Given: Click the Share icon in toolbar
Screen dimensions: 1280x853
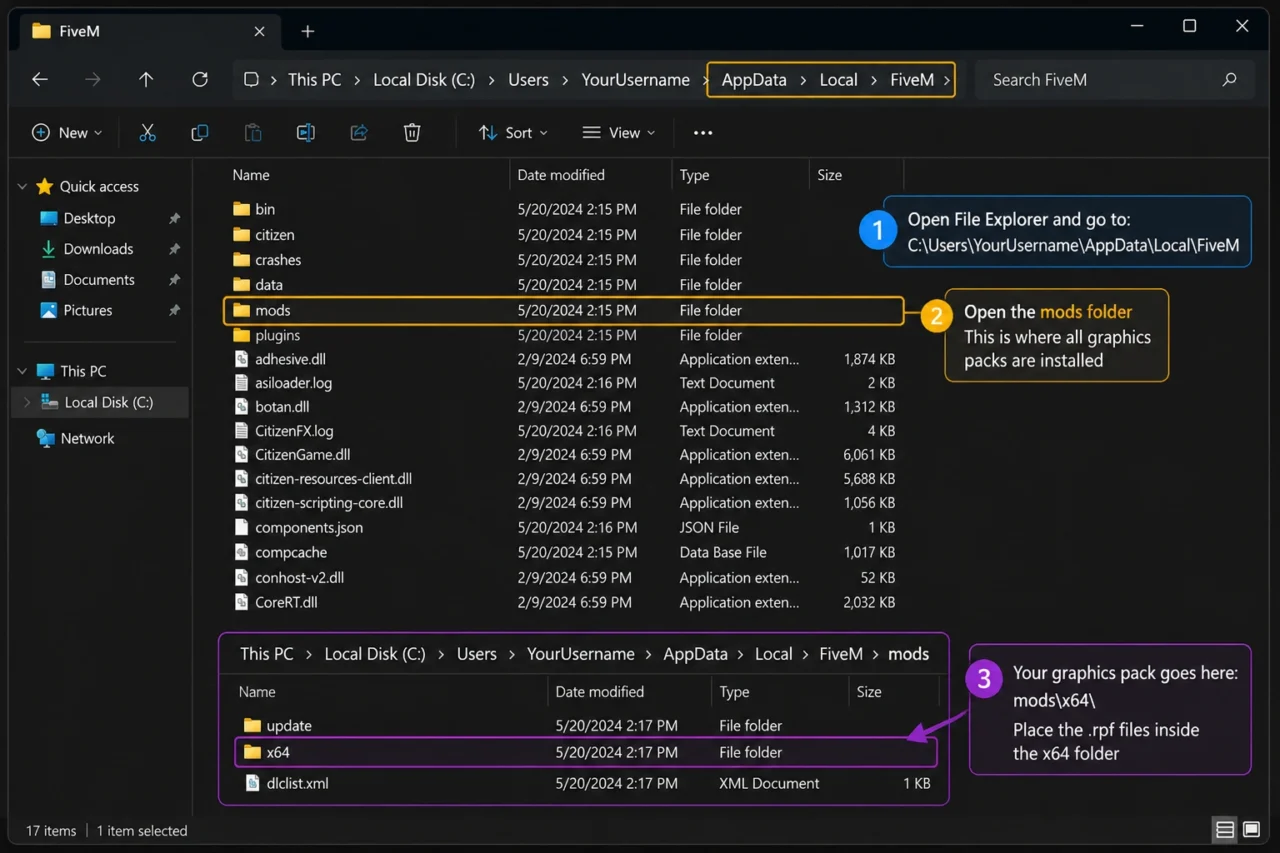Looking at the screenshot, I should coord(359,133).
